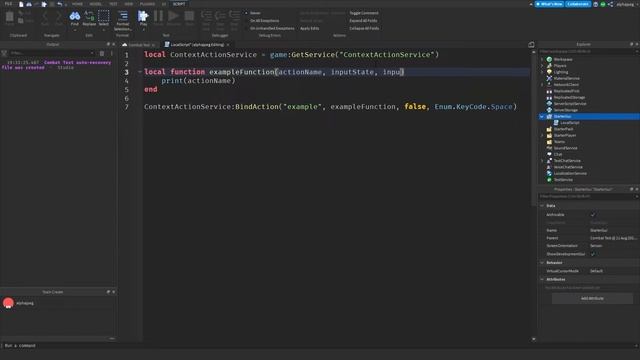Select On Unhandled Exceptions option

(272, 29)
